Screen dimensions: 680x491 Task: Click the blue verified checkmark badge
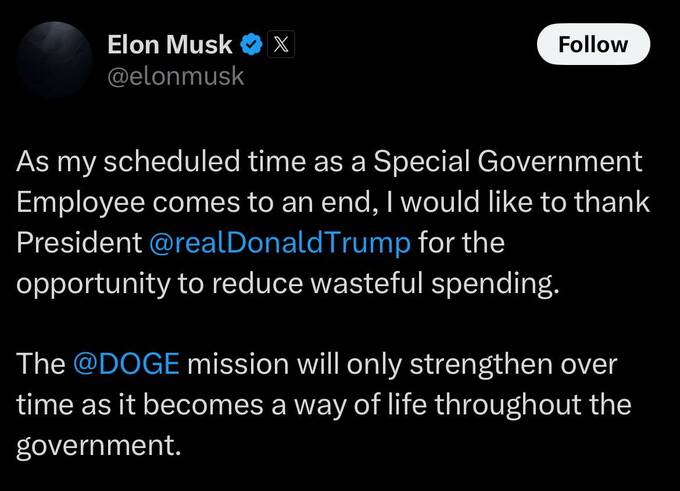(252, 45)
